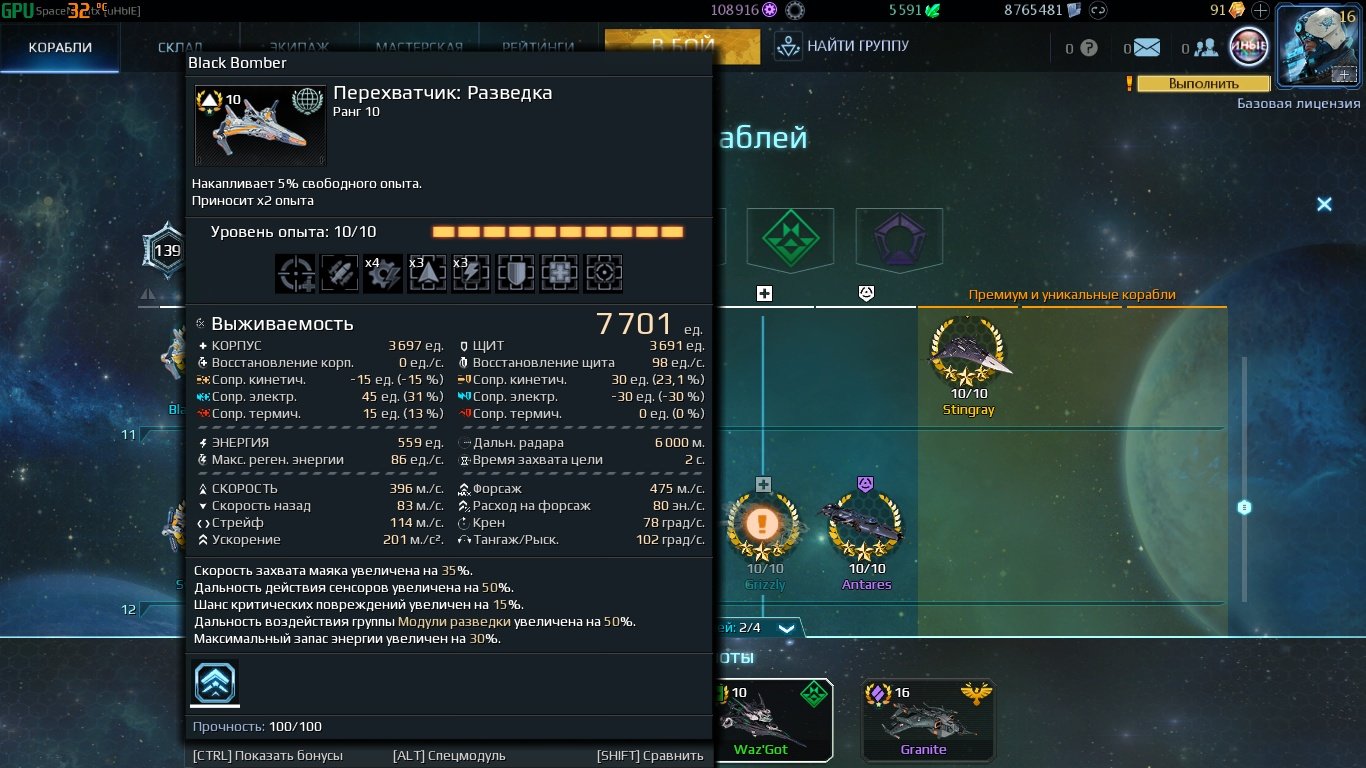This screenshot has width=1366, height=768.
Task: Open the Мастерская tab
Action: point(419,47)
